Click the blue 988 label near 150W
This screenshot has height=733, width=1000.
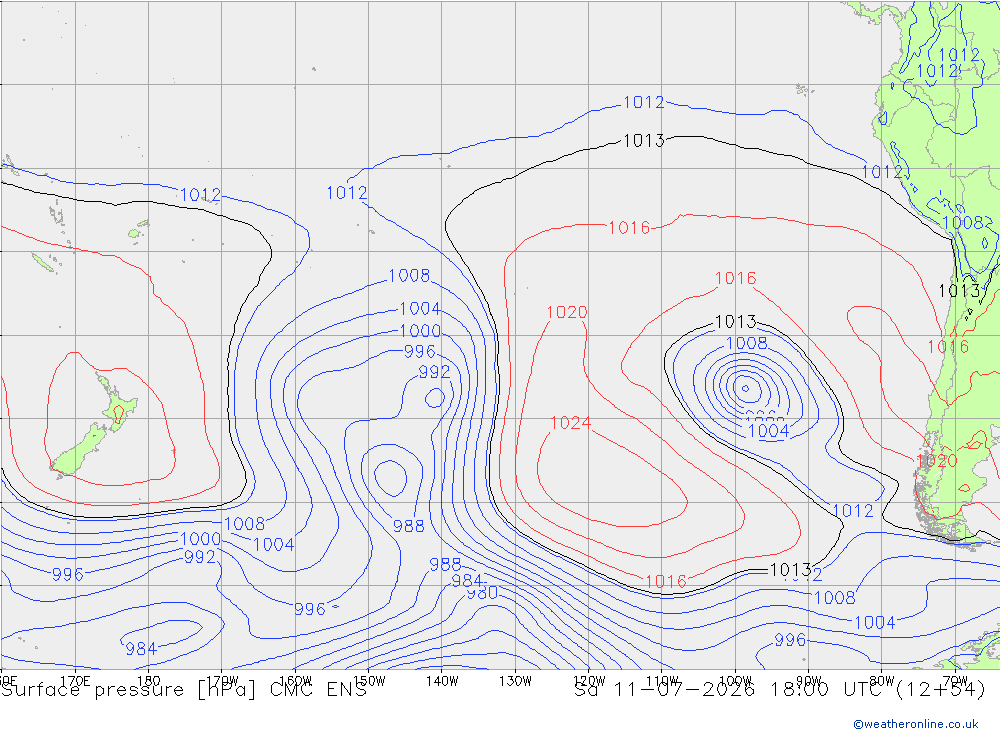[408, 526]
